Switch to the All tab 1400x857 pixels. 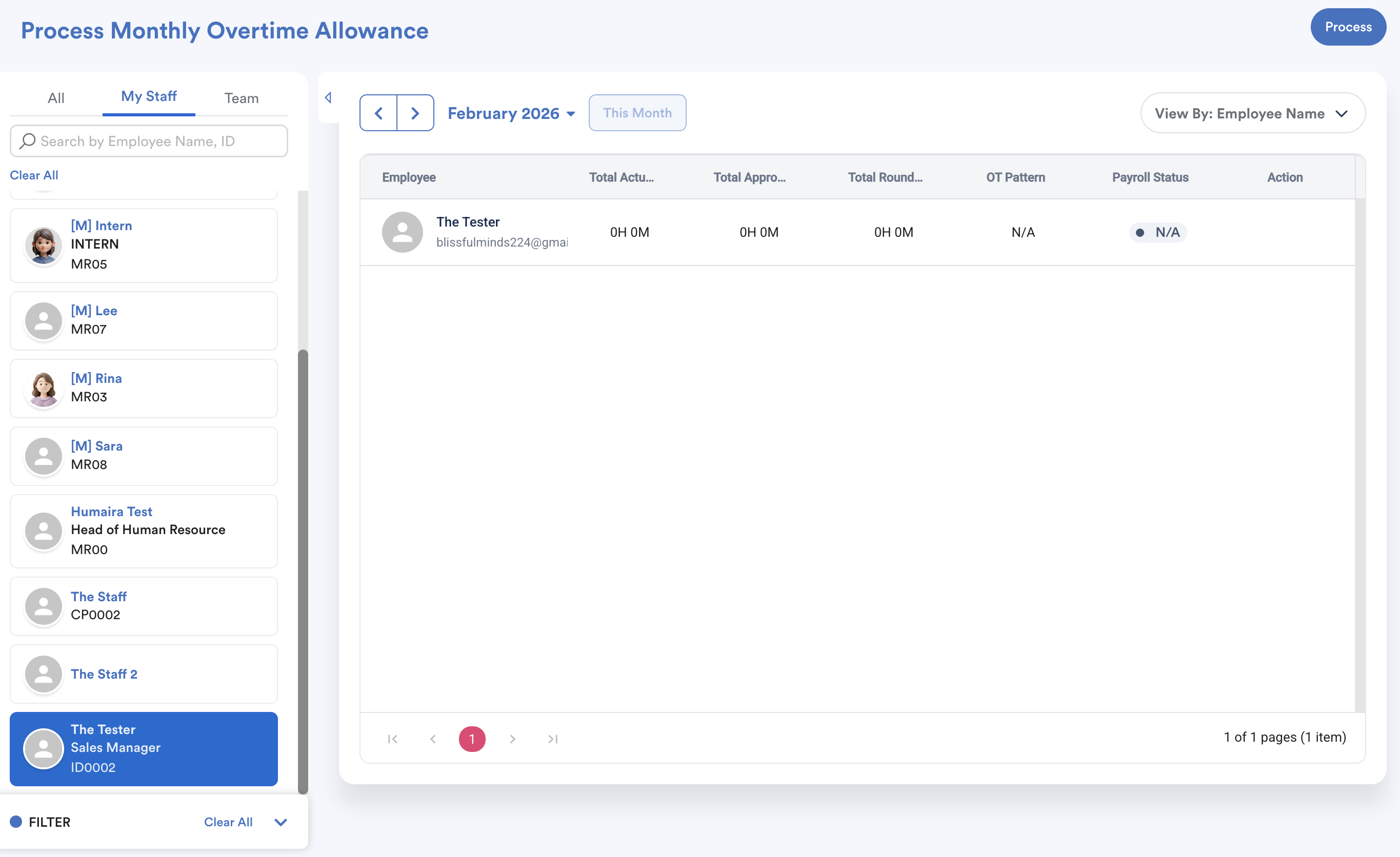click(56, 98)
